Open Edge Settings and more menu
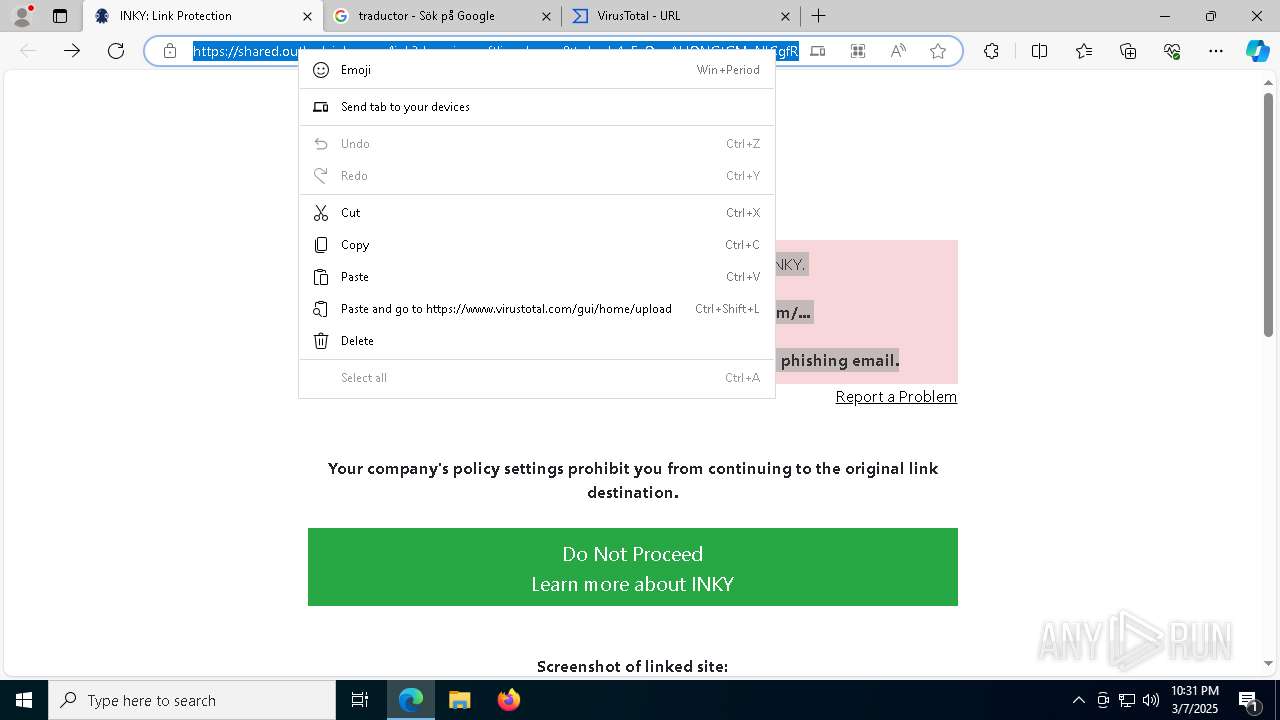 click(1216, 51)
